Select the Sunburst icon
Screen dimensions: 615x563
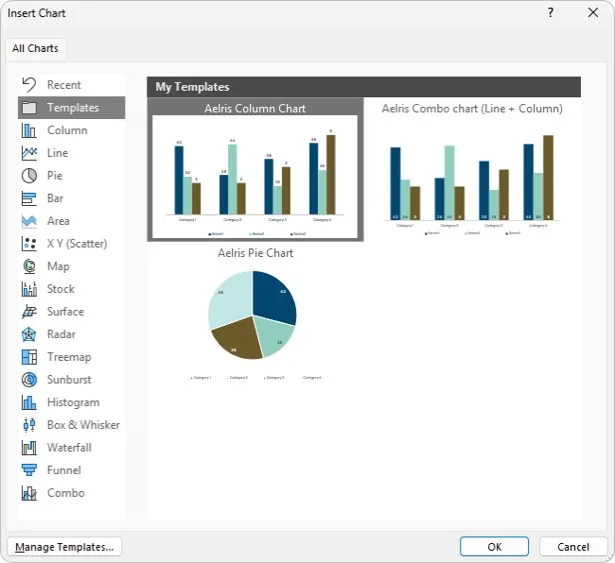click(x=29, y=380)
